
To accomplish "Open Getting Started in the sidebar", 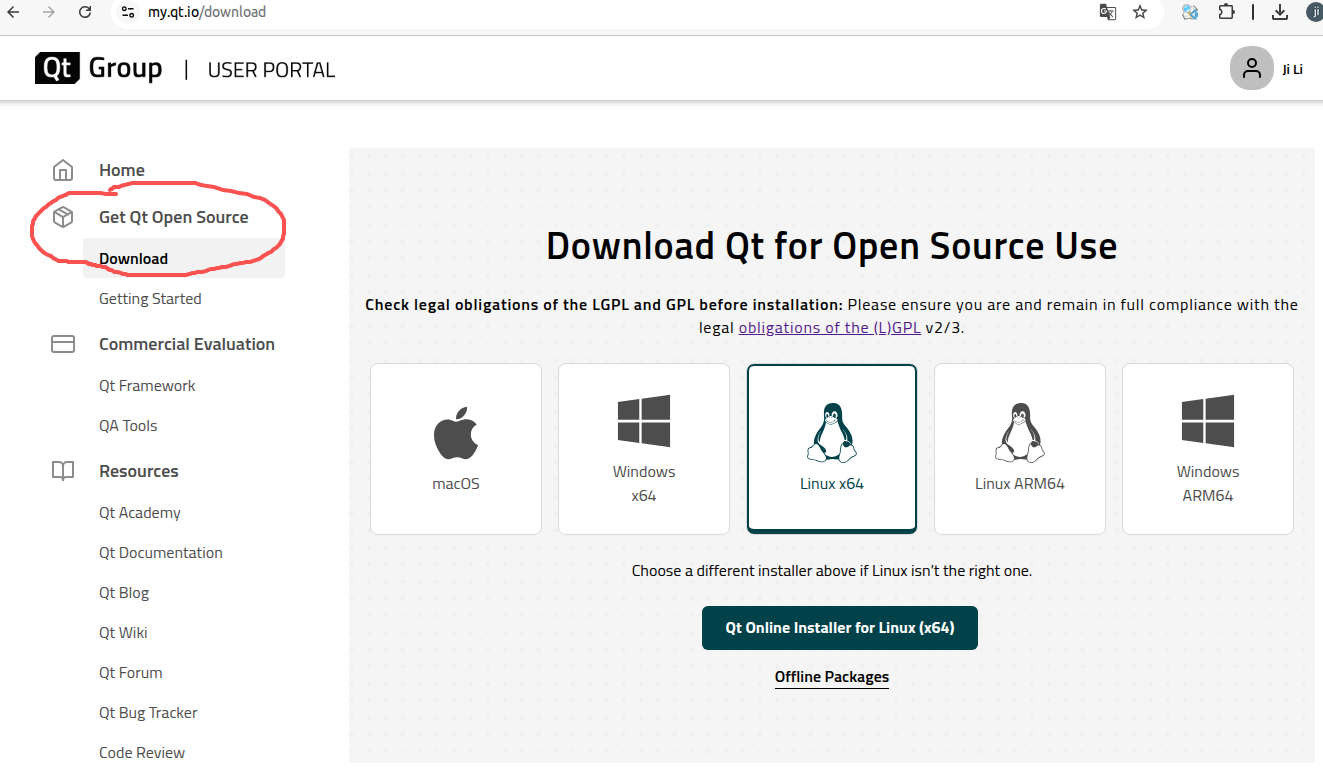I will pyautogui.click(x=150, y=298).
